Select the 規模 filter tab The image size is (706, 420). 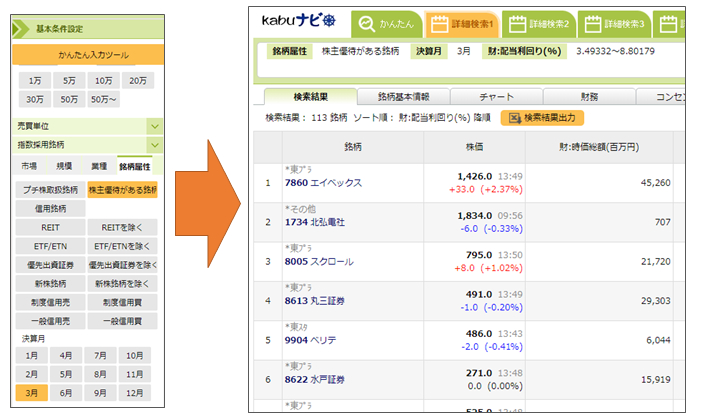click(x=64, y=166)
